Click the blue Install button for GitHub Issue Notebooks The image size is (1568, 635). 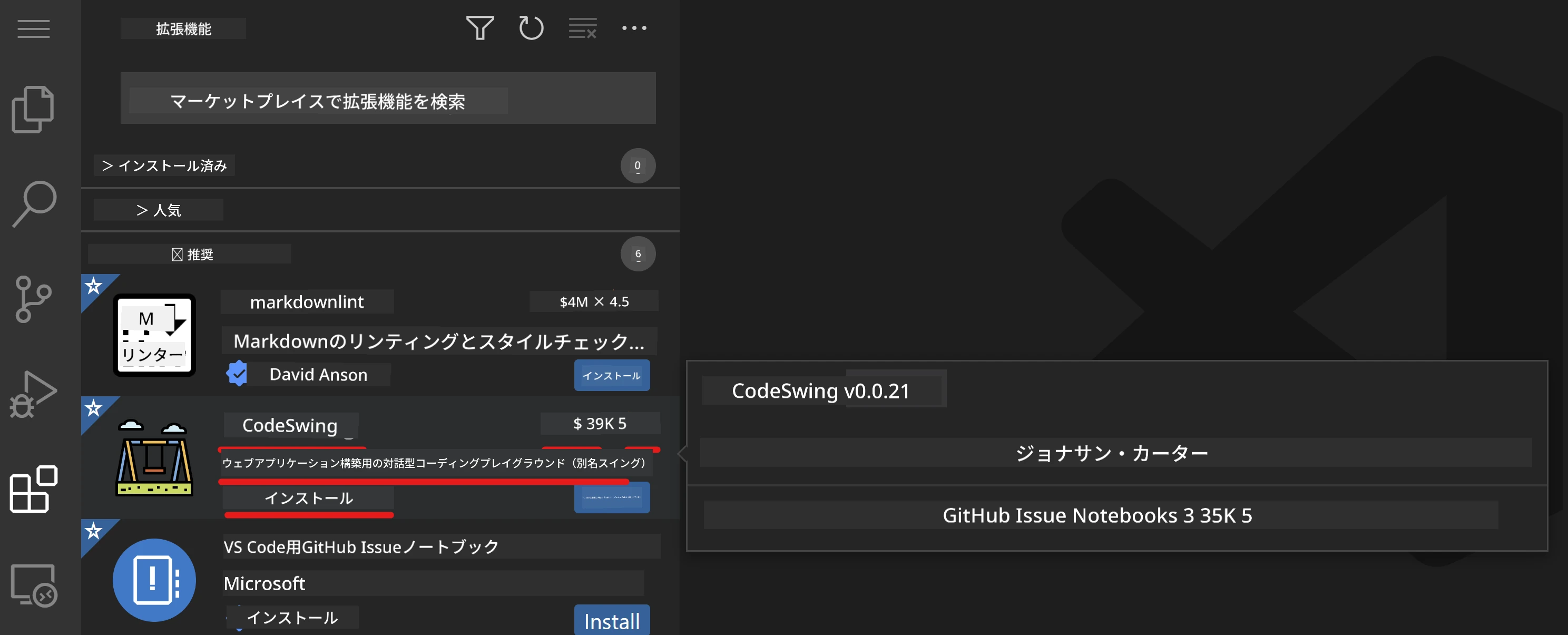coord(612,620)
